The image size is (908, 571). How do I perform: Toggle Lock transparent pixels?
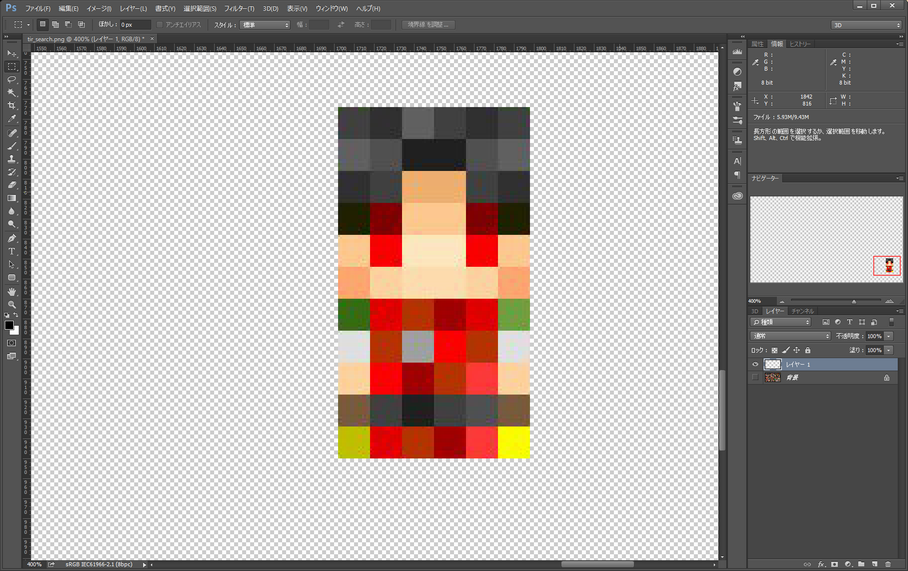point(774,350)
